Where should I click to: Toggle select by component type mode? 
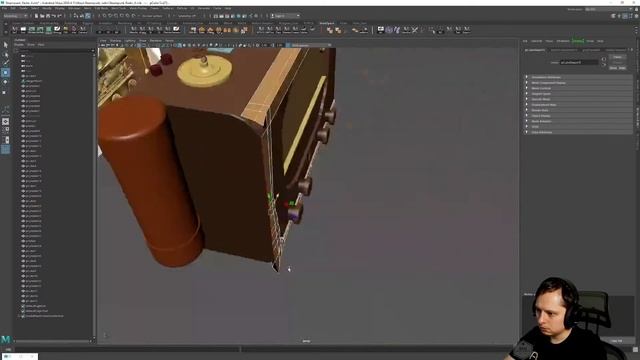click(88, 16)
